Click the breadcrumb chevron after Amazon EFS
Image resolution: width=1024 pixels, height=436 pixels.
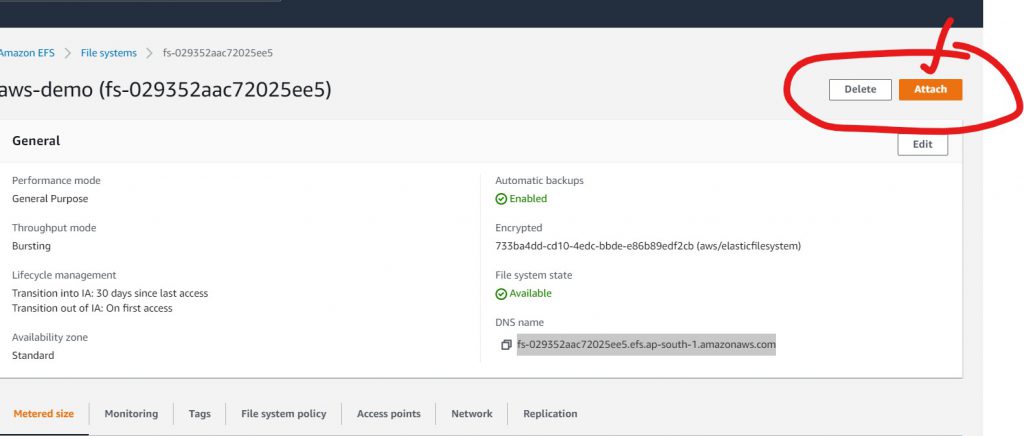coord(68,53)
